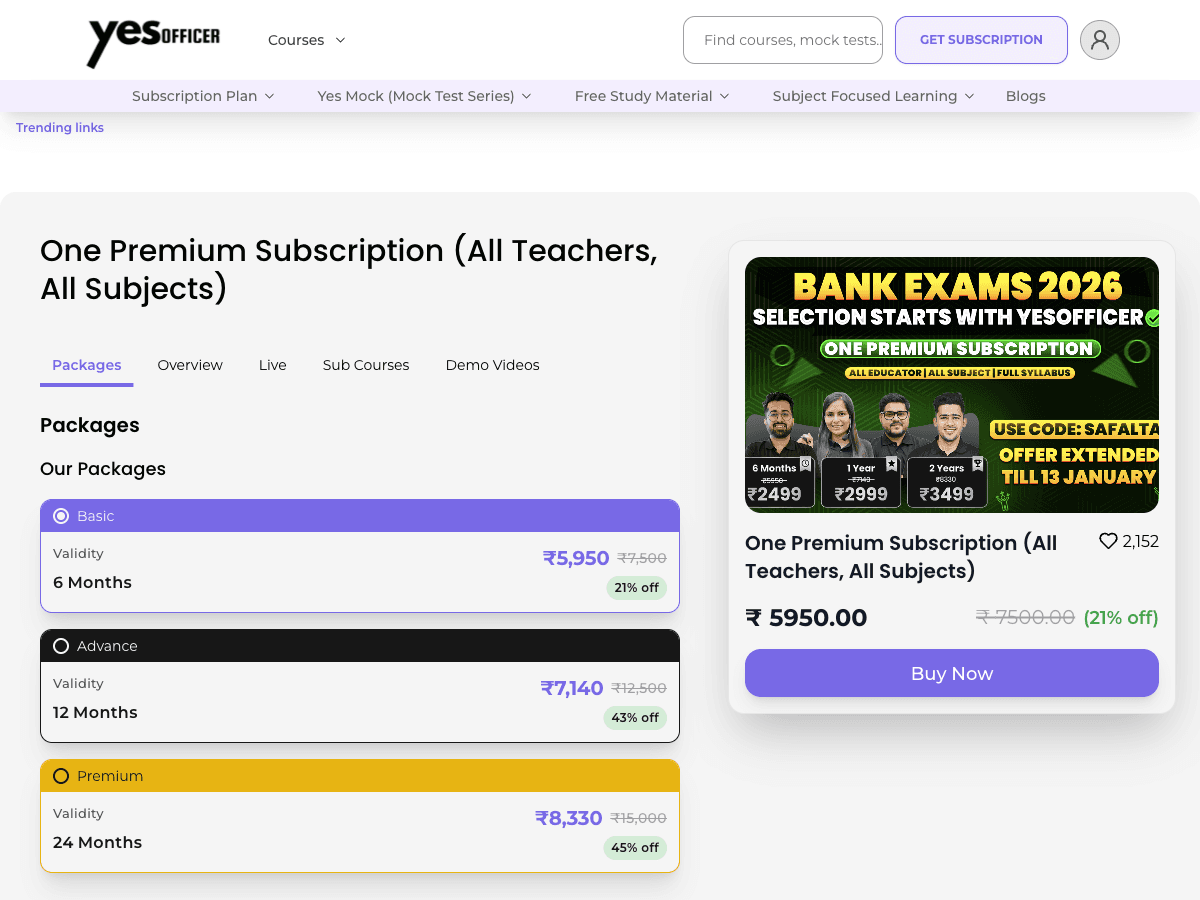Select the Advance package radio button

(x=61, y=645)
